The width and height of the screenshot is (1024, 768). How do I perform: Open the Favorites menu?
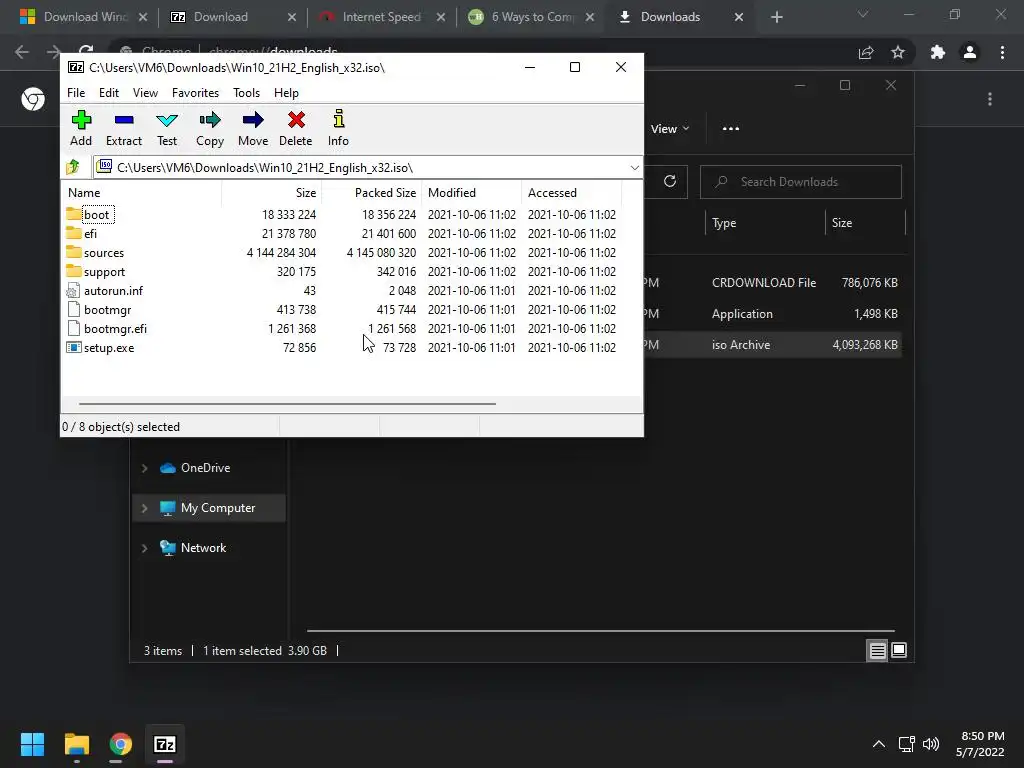click(x=195, y=93)
